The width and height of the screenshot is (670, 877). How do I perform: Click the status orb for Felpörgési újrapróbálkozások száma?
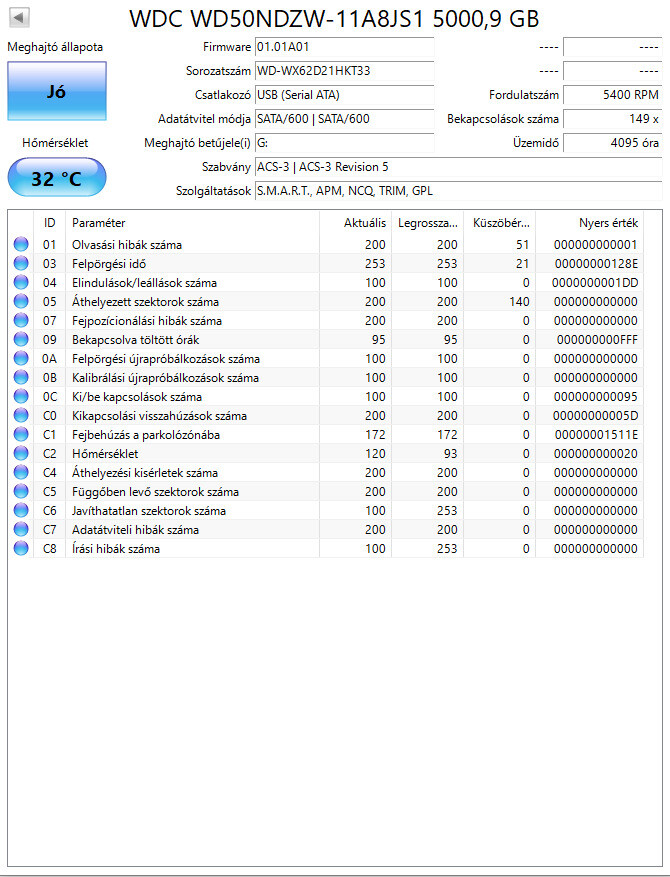pyautogui.click(x=21, y=359)
